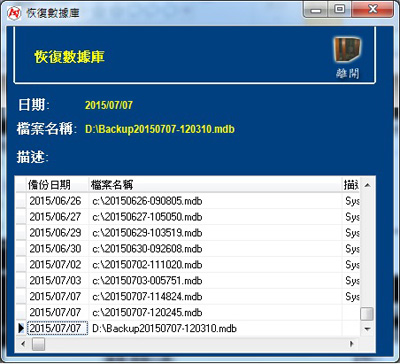This screenshot has width=400, height=364.
Task: Click date cell 2015/06/26
Action: (57, 201)
